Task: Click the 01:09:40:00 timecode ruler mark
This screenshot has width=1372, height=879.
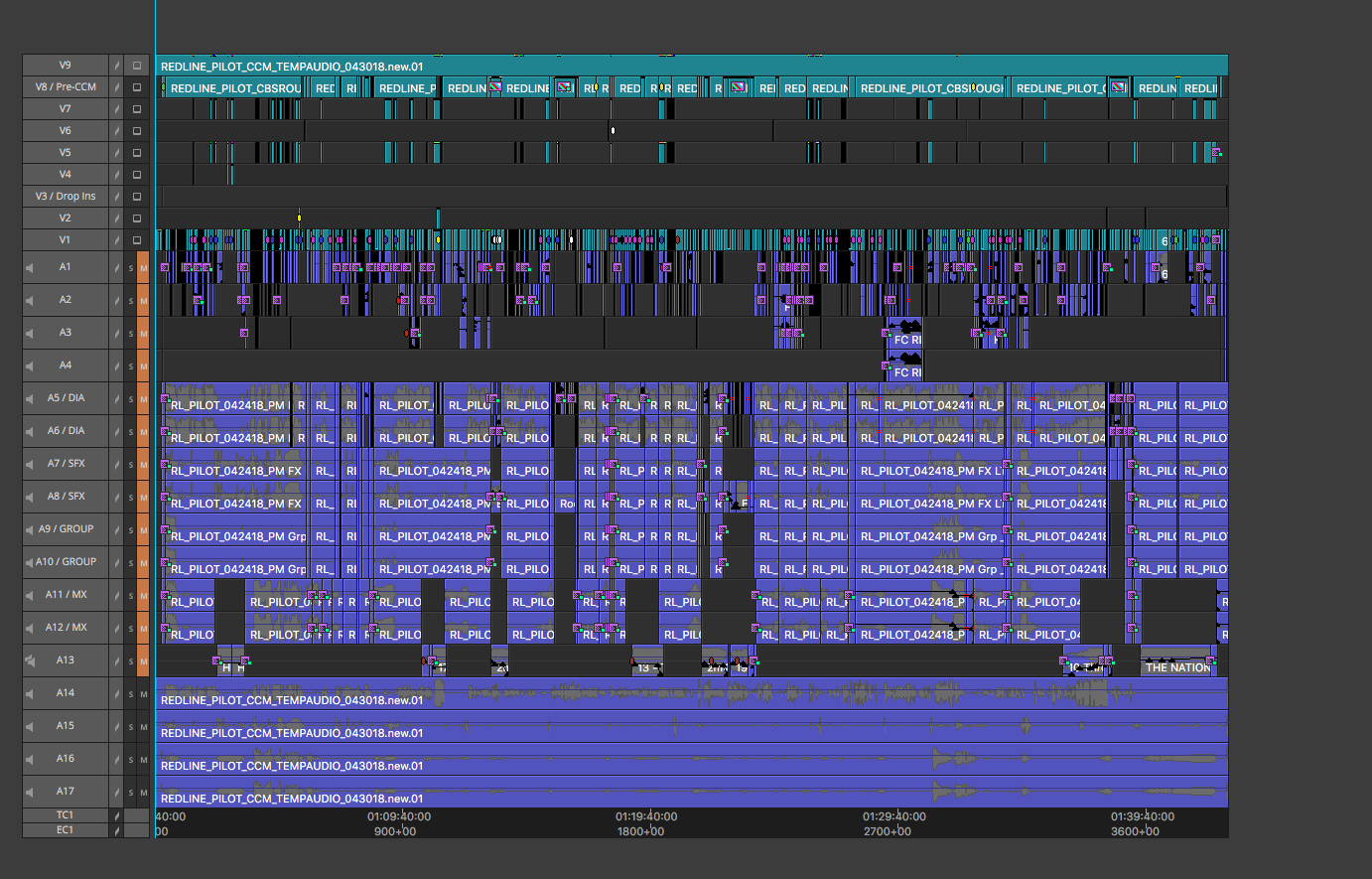Action: pos(399,816)
